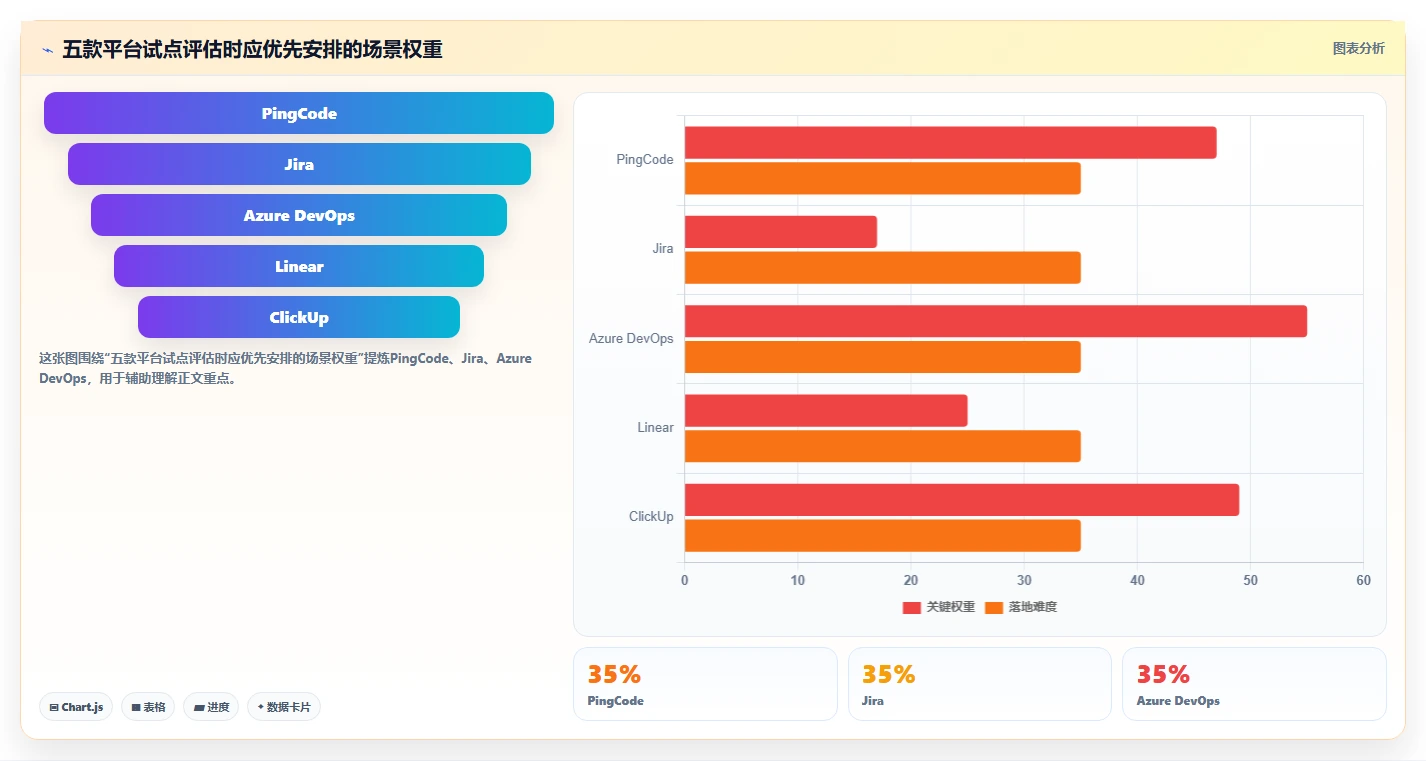Select the Azure DevOps funnel bar
1426x761 pixels.
(299, 215)
